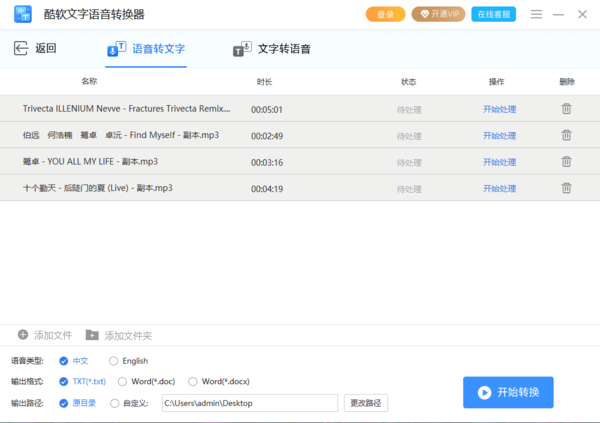Click the output path text field
The width and height of the screenshot is (600, 423).
coord(249,403)
